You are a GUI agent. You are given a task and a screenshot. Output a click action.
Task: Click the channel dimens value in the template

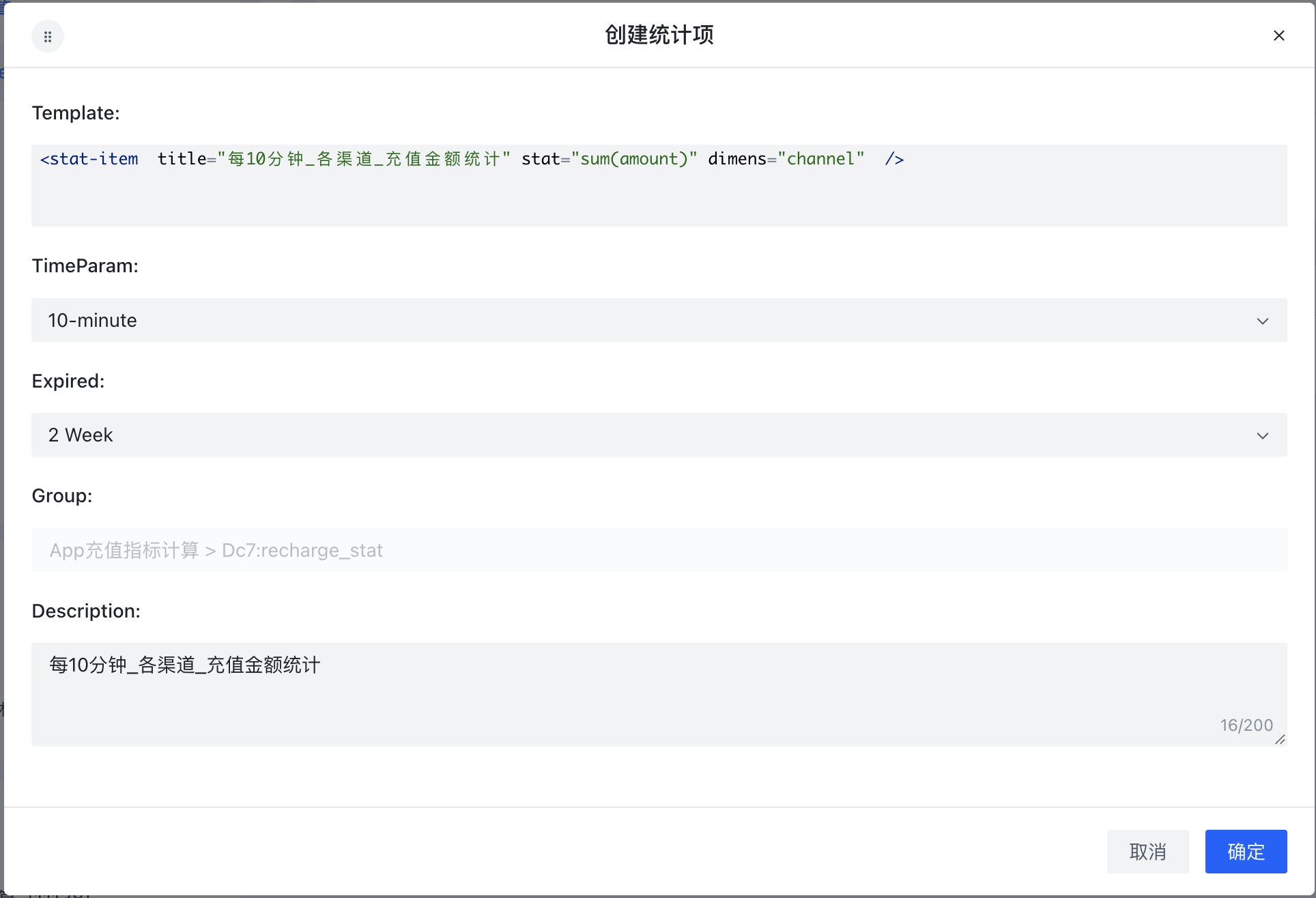(x=820, y=159)
